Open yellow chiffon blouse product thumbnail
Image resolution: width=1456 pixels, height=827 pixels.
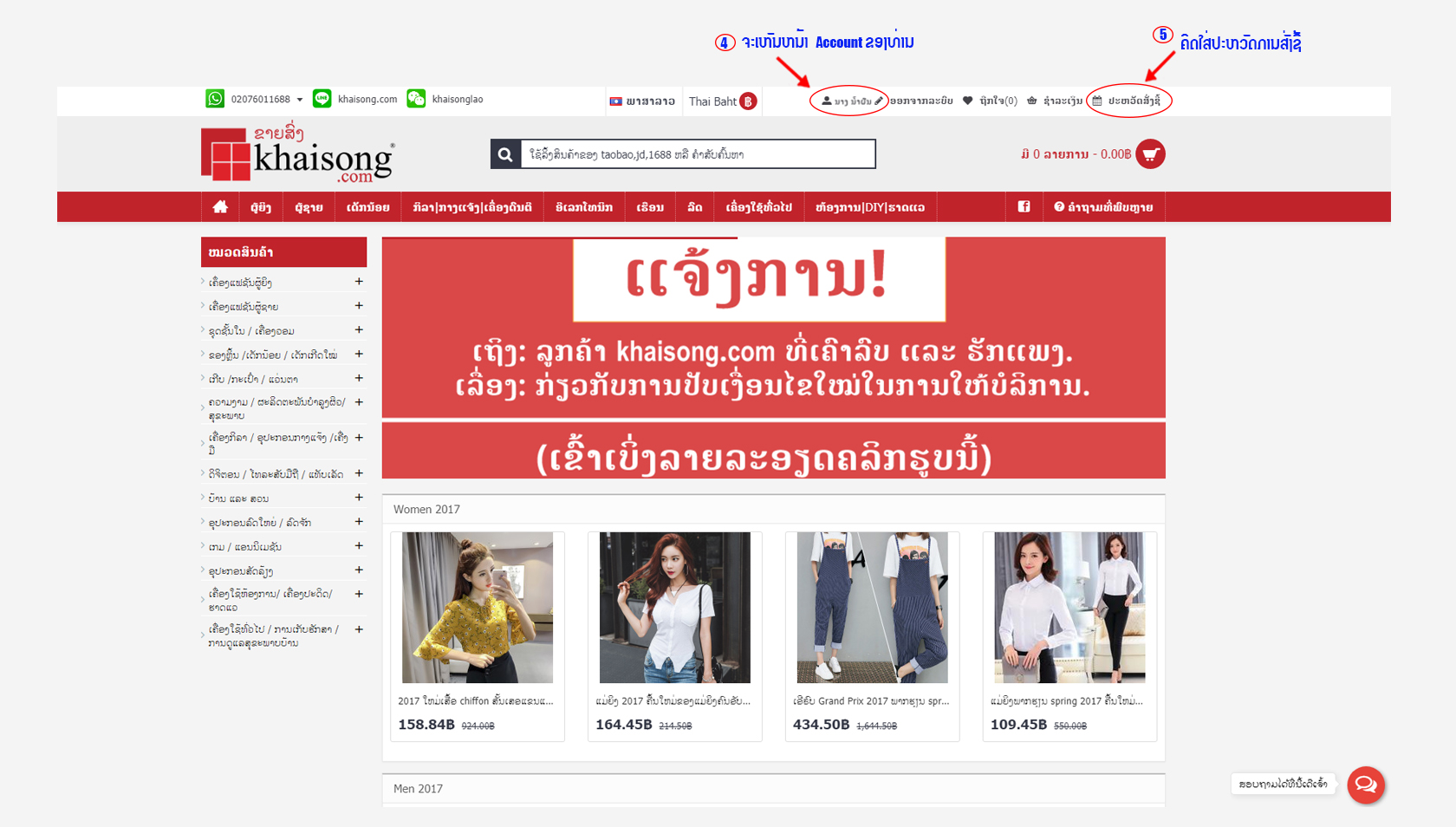(478, 608)
